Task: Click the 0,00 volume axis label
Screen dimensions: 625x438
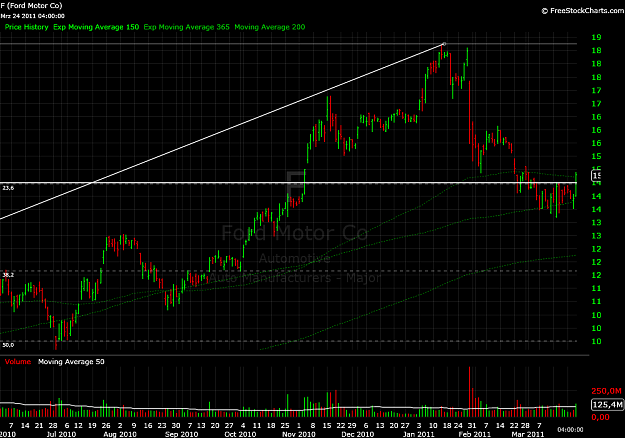Action: pyautogui.click(x=600, y=417)
